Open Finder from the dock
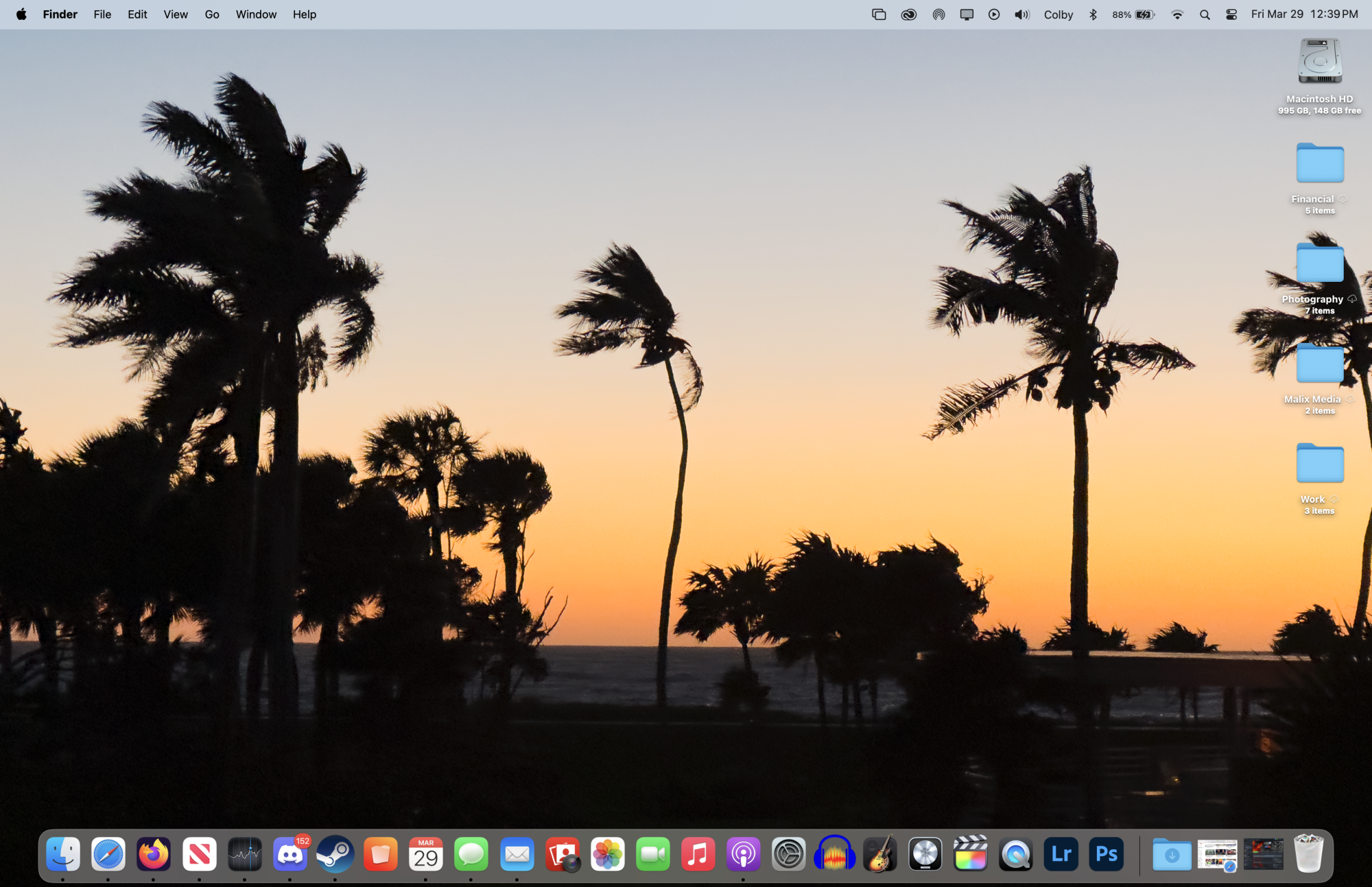 tap(61, 854)
